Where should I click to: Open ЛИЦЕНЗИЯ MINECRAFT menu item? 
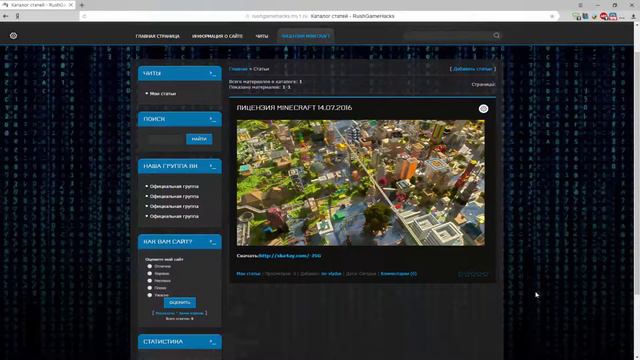(306, 36)
